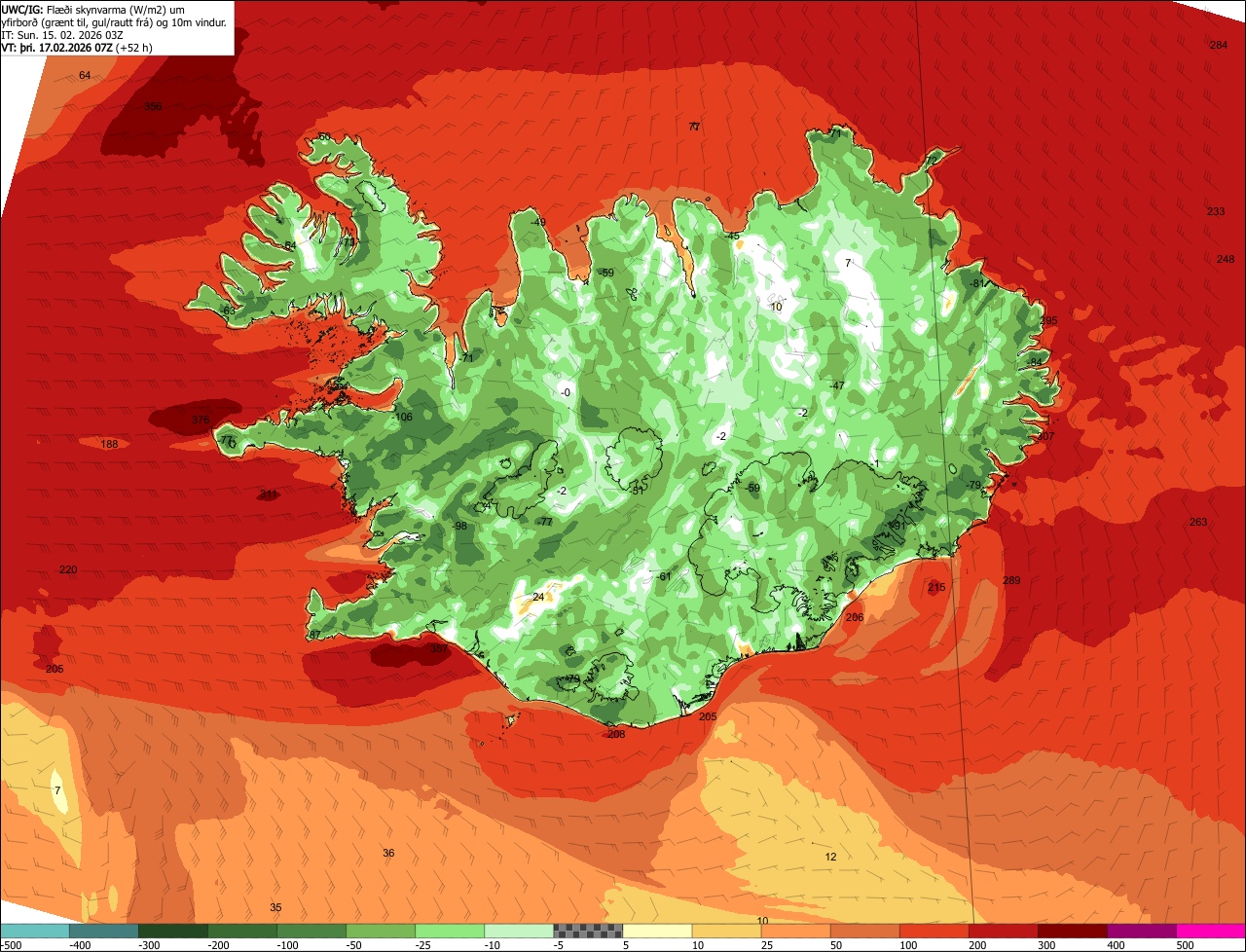1246x952 pixels.
Task: Click the '100' legend label
Action: click(910, 945)
